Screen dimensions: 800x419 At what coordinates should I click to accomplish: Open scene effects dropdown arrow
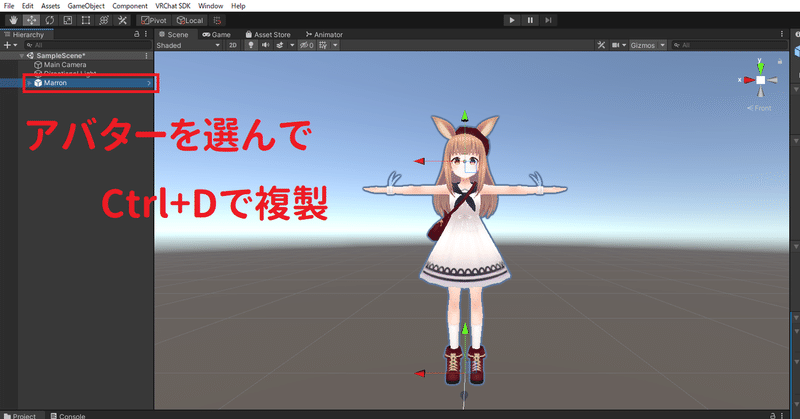[x=292, y=45]
